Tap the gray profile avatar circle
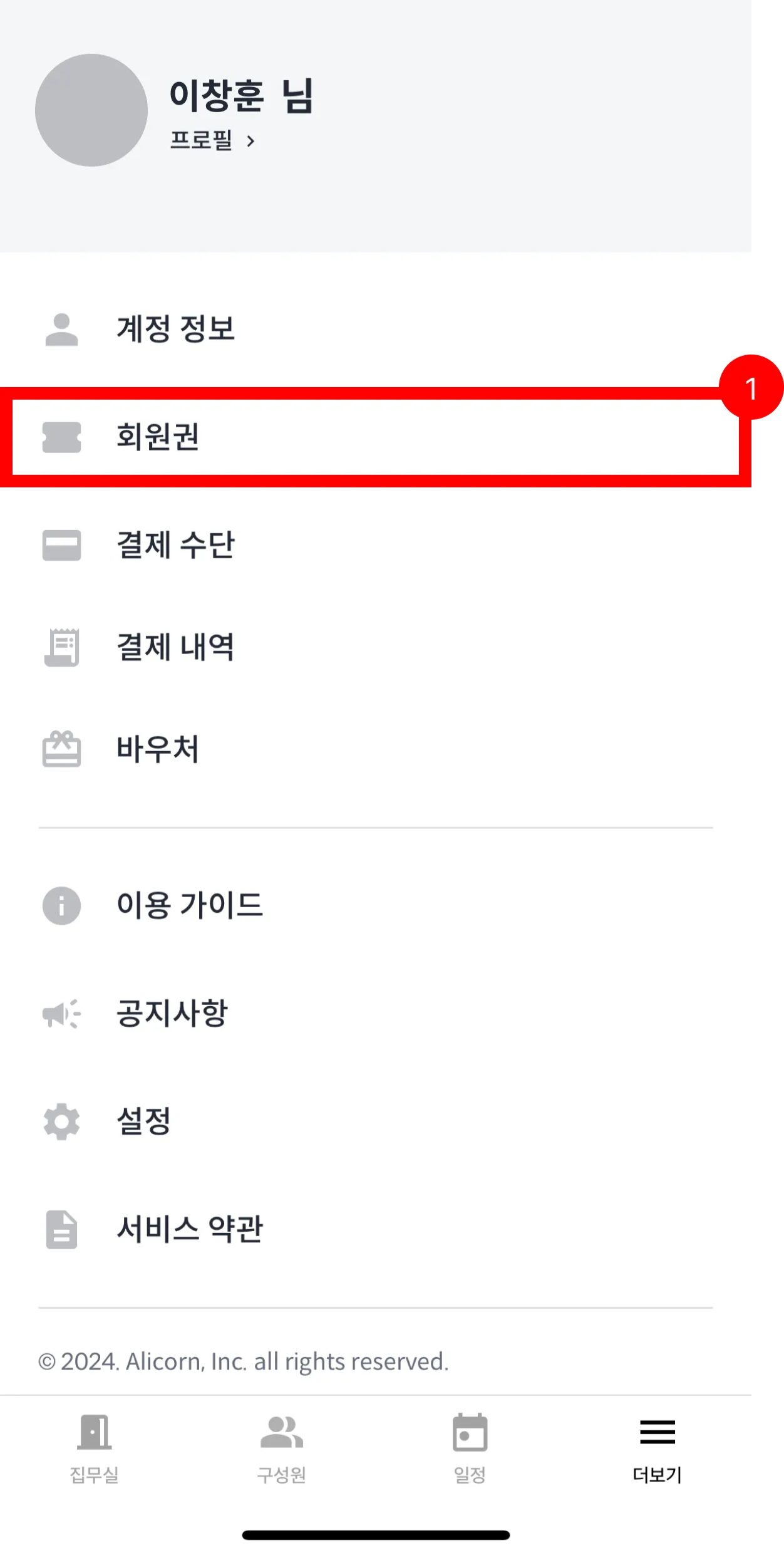 (x=91, y=110)
